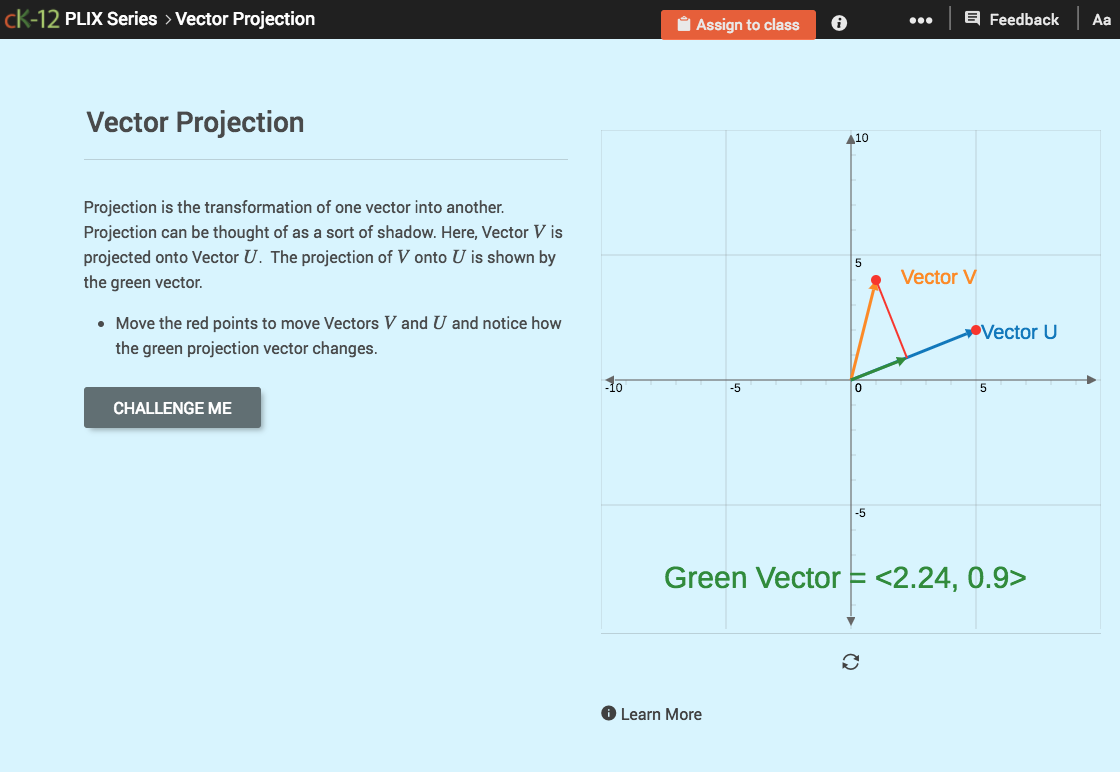Viewport: 1120px width, 772px height.
Task: Open text display settings with the Aa icon
Action: (x=1101, y=19)
